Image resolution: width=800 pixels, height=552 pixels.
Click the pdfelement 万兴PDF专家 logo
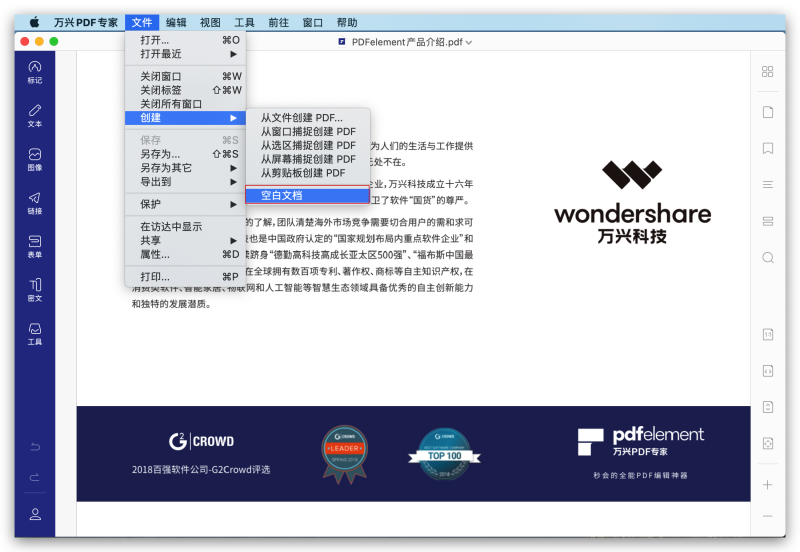pyautogui.click(x=640, y=442)
